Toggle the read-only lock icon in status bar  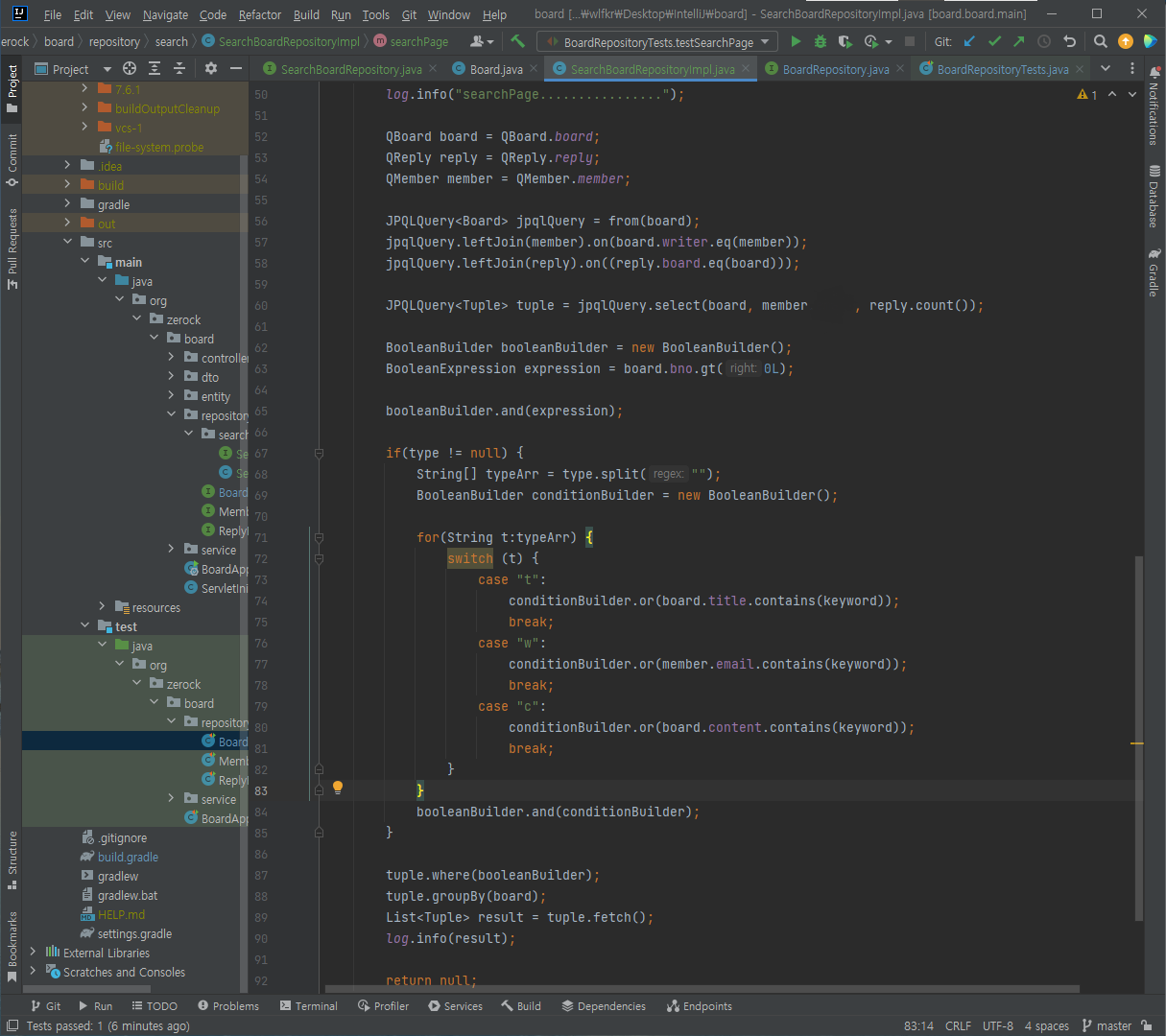point(1147,1025)
